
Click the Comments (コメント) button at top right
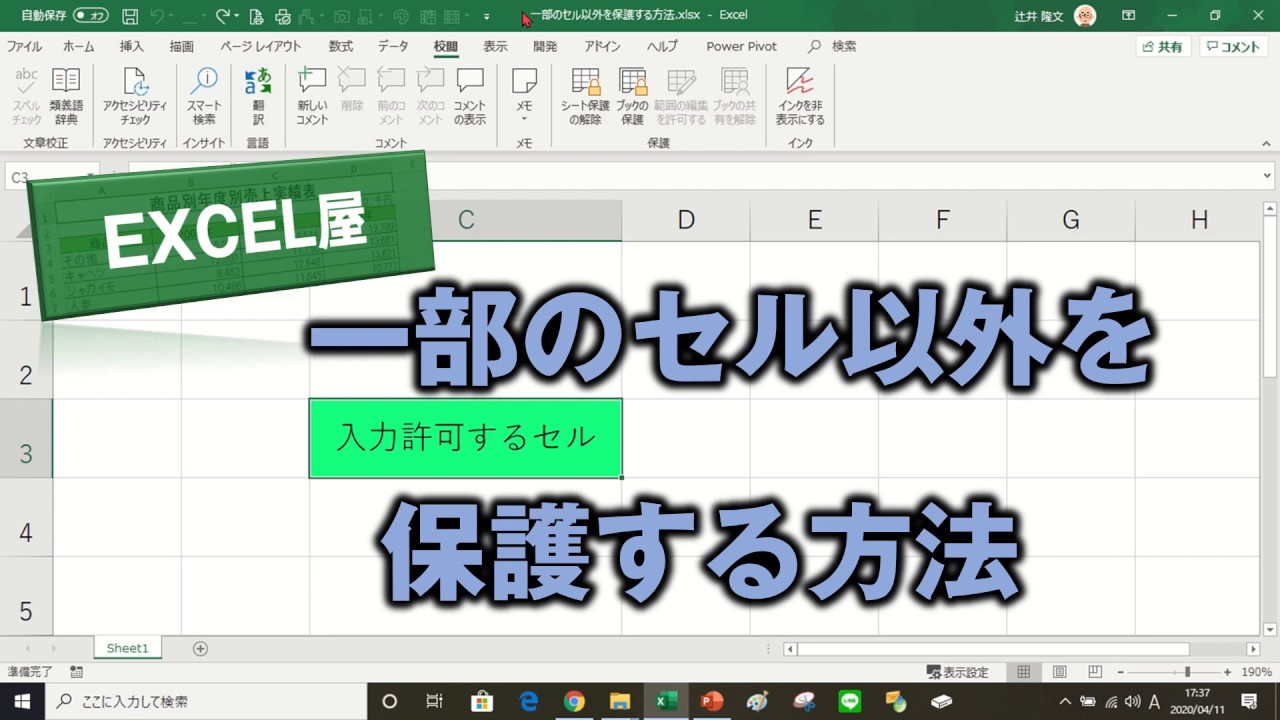tap(1233, 47)
